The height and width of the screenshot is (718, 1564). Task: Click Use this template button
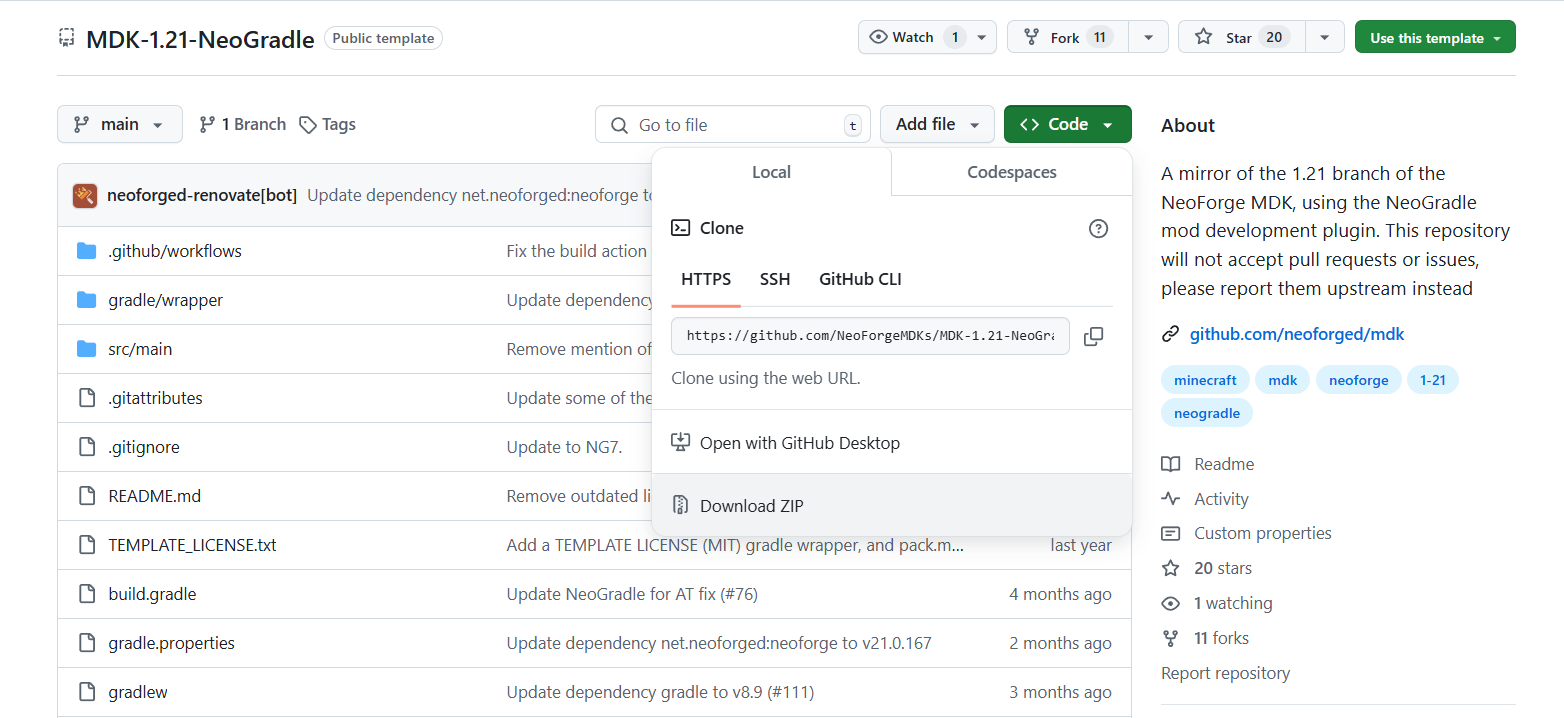(1434, 38)
